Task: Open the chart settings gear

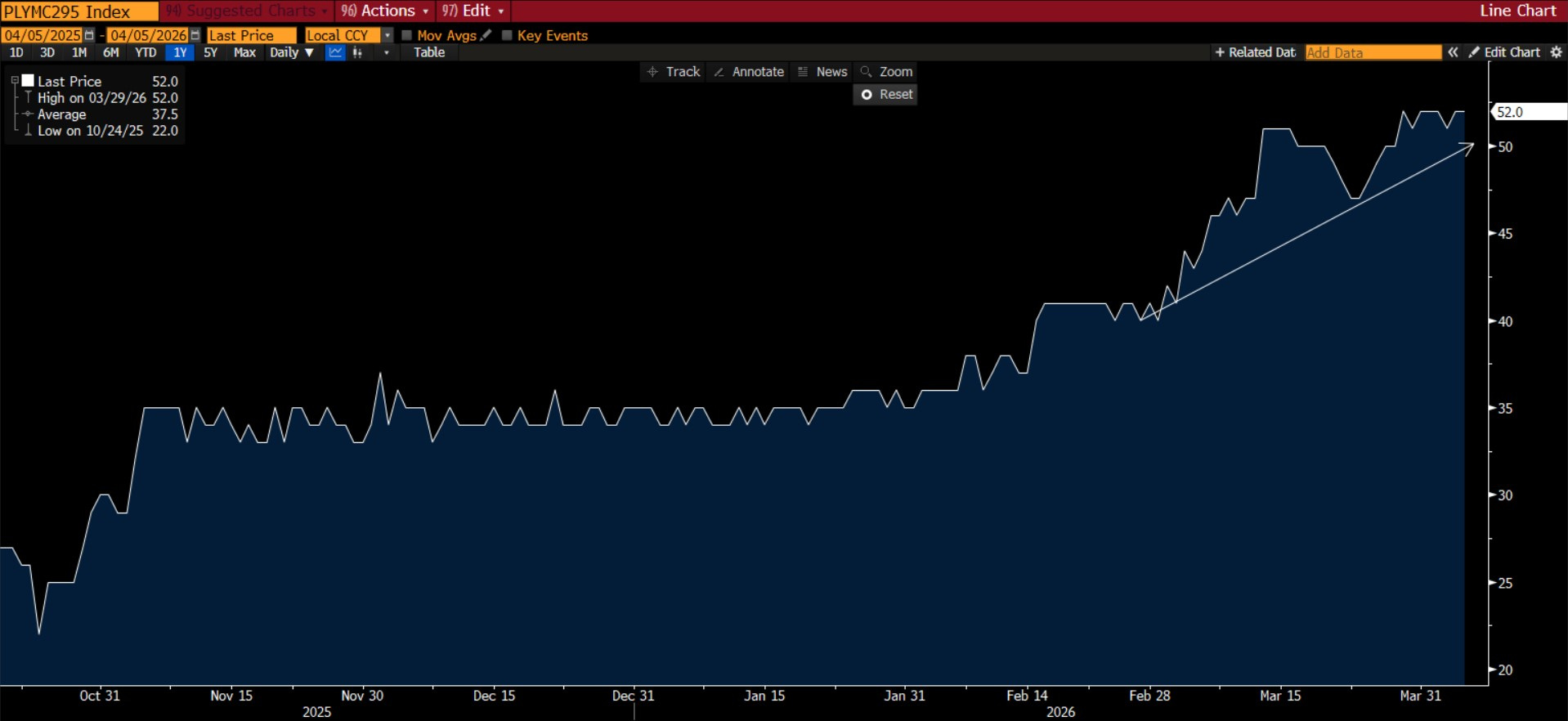Action: coord(1556,52)
